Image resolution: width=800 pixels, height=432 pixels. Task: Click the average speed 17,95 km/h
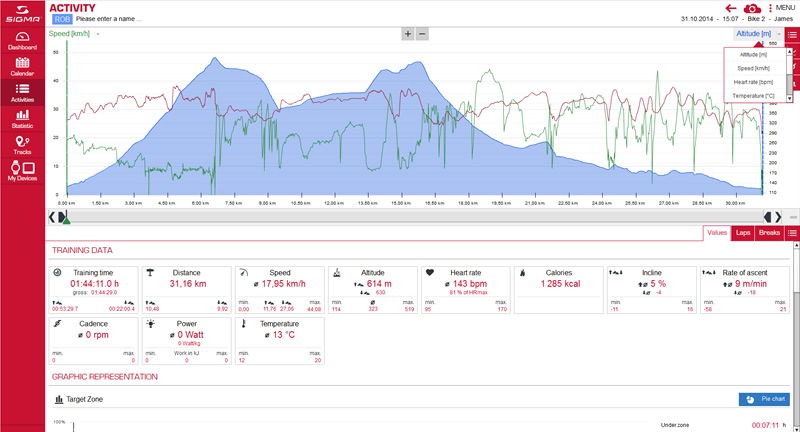pyautogui.click(x=284, y=284)
